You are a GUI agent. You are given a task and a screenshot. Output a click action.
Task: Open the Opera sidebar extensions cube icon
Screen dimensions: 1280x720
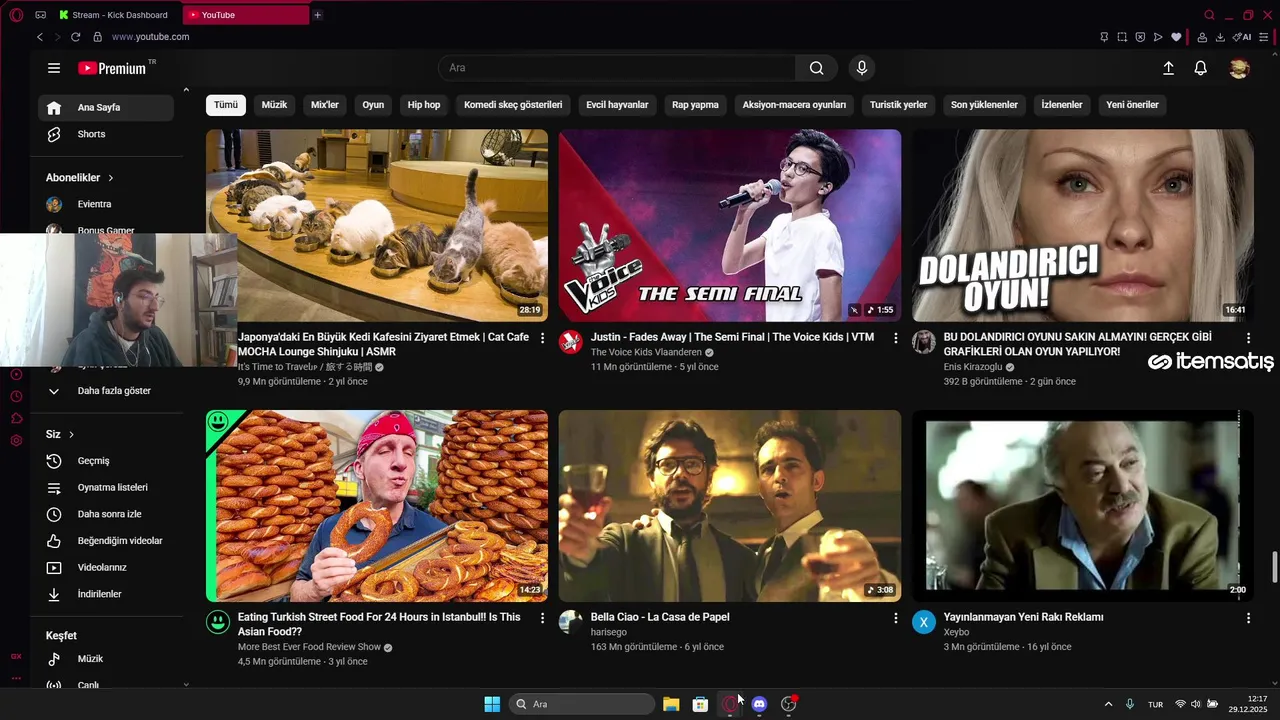point(16,418)
